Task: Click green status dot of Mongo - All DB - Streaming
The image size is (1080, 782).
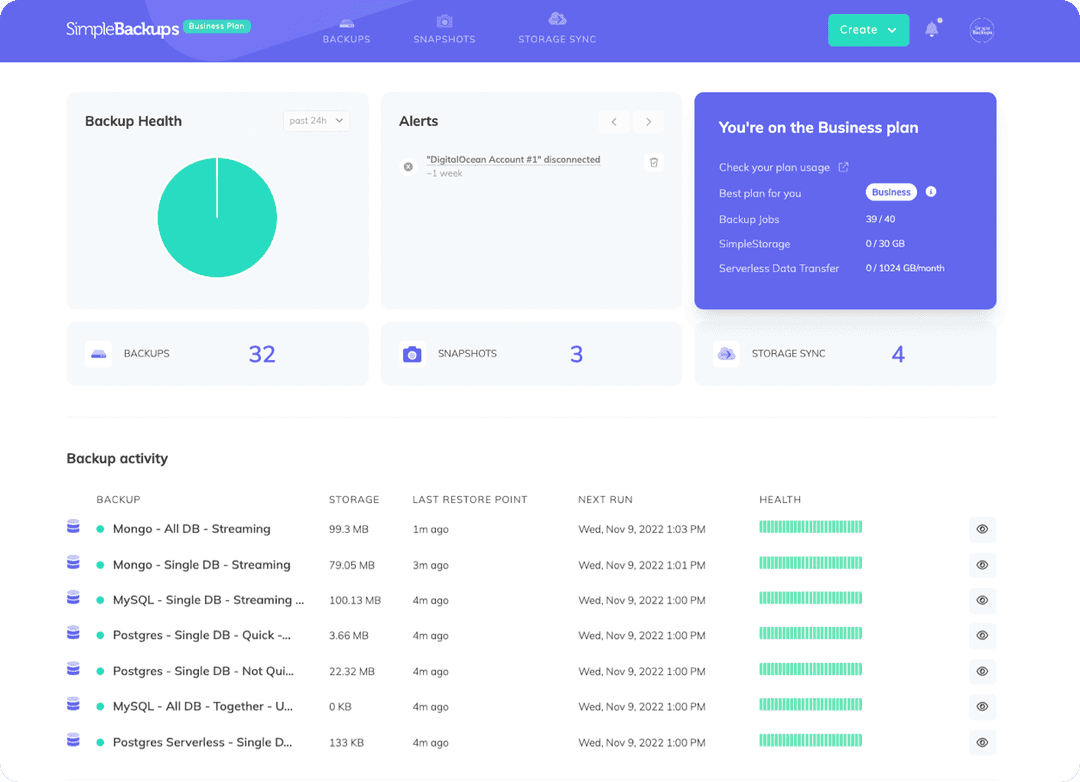Action: (x=100, y=529)
